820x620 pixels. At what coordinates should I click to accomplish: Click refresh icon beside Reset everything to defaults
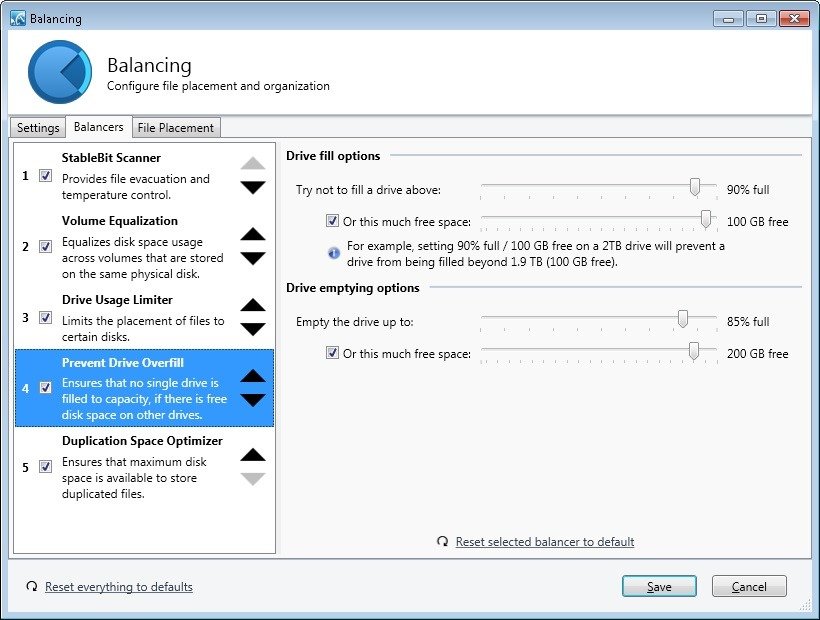click(32, 586)
